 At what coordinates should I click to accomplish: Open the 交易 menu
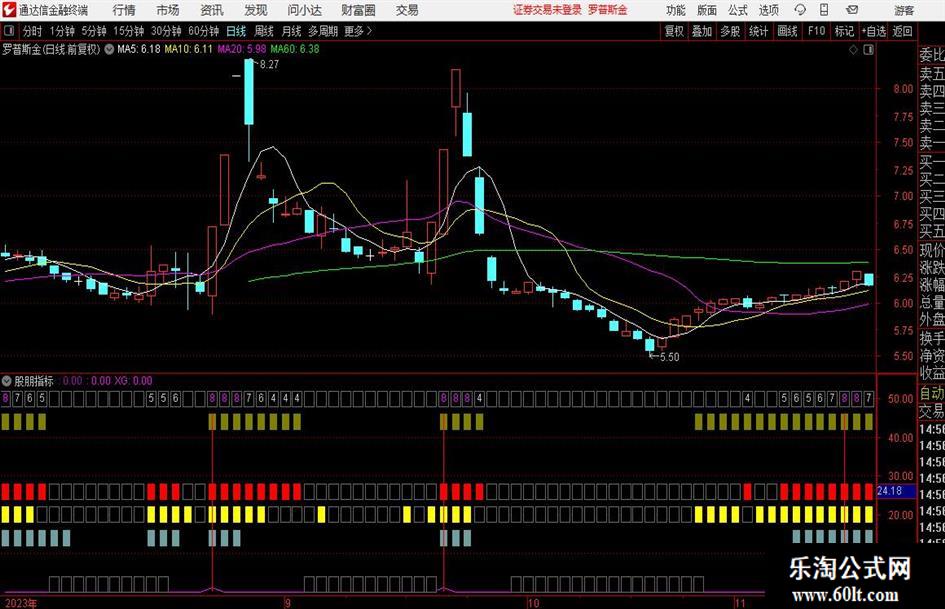[x=407, y=10]
